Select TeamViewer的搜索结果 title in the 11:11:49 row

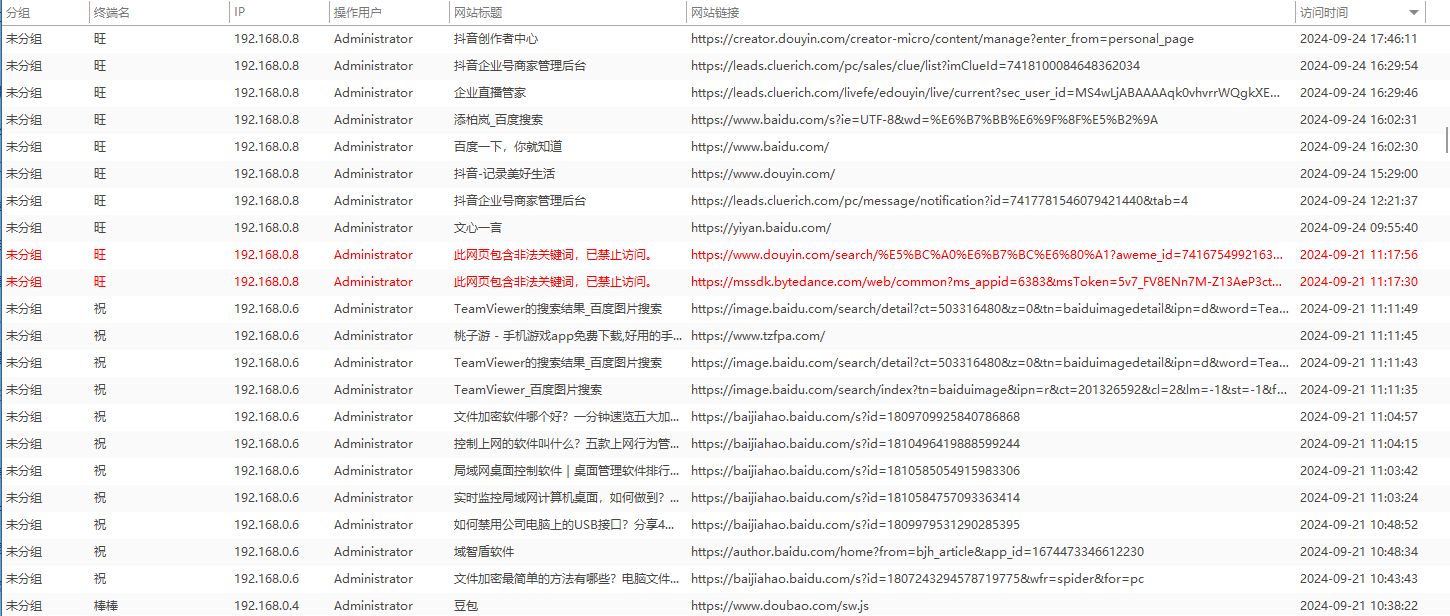pyautogui.click(x=558, y=309)
